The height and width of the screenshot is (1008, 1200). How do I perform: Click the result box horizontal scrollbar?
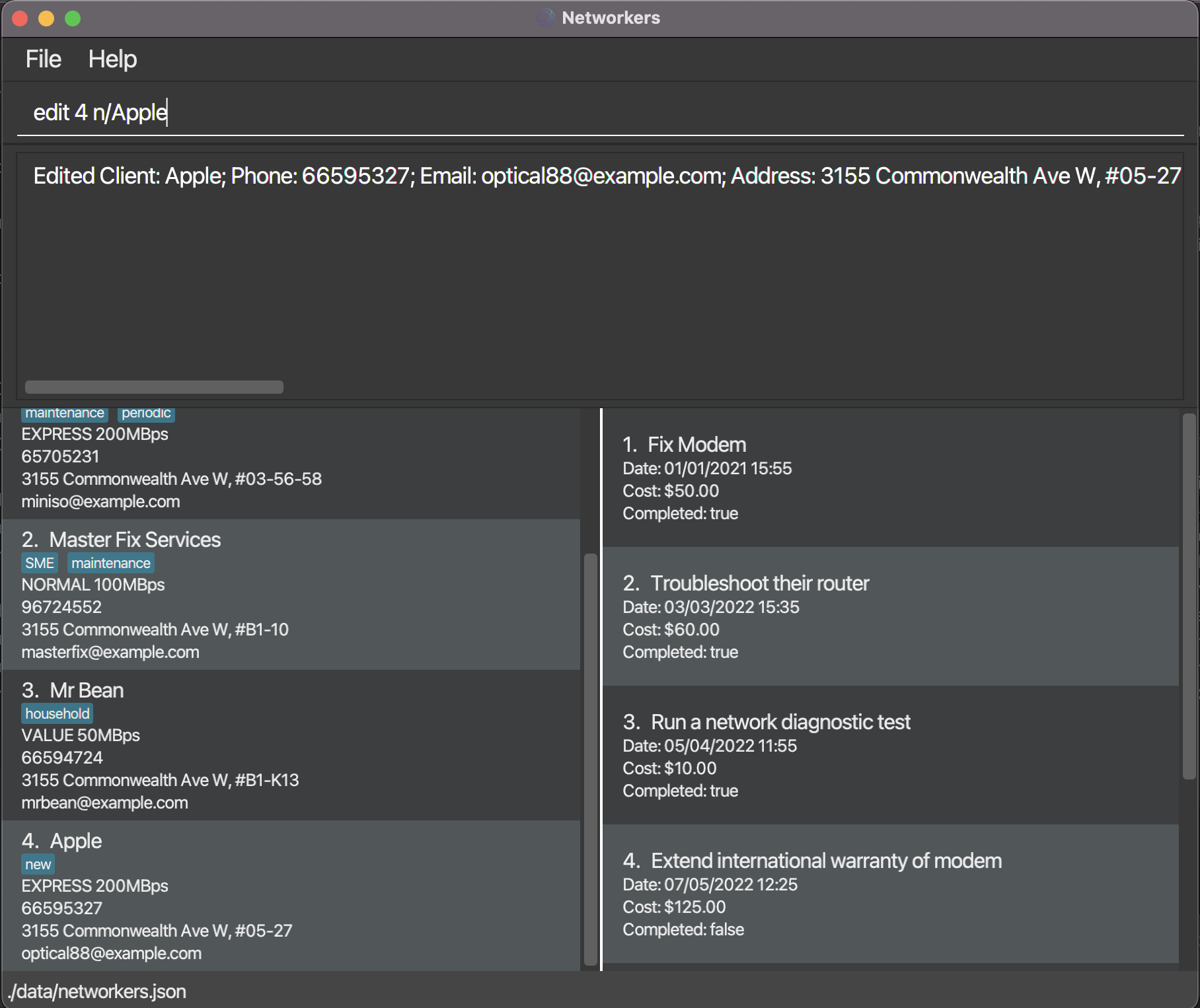(154, 386)
